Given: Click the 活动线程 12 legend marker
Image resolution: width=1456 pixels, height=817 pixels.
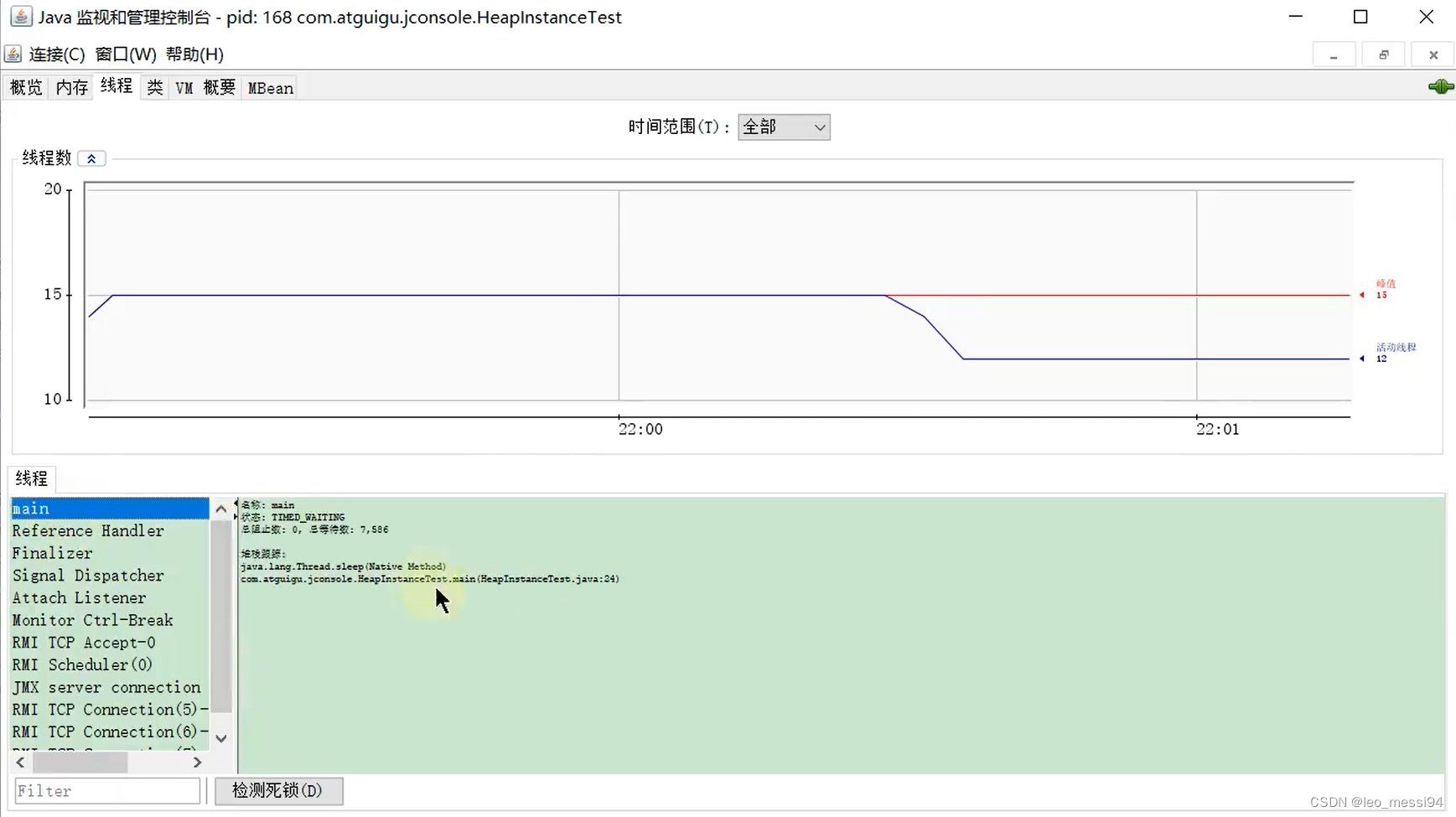Looking at the screenshot, I should click(x=1389, y=353).
